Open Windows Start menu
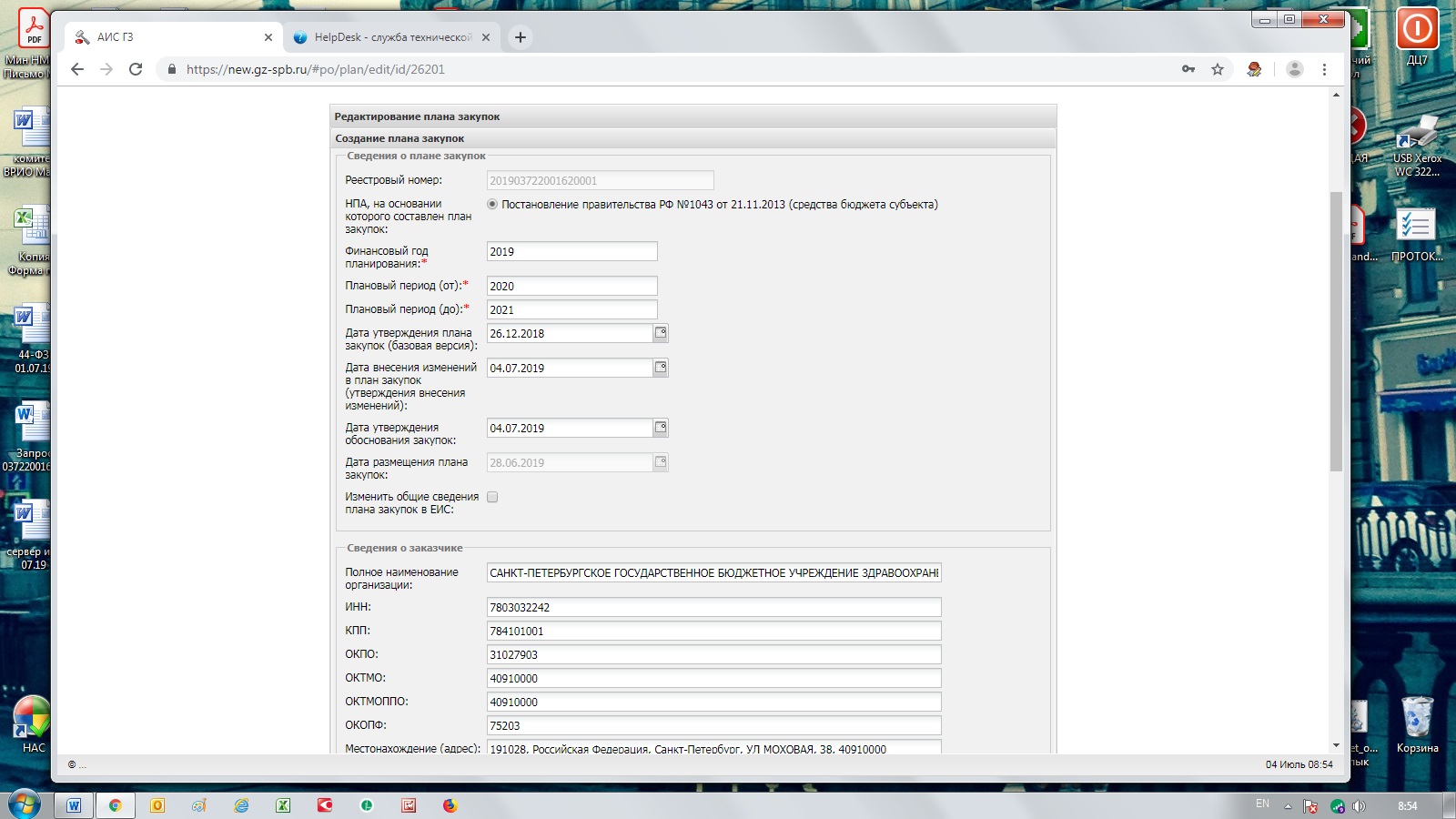 pos(25,805)
